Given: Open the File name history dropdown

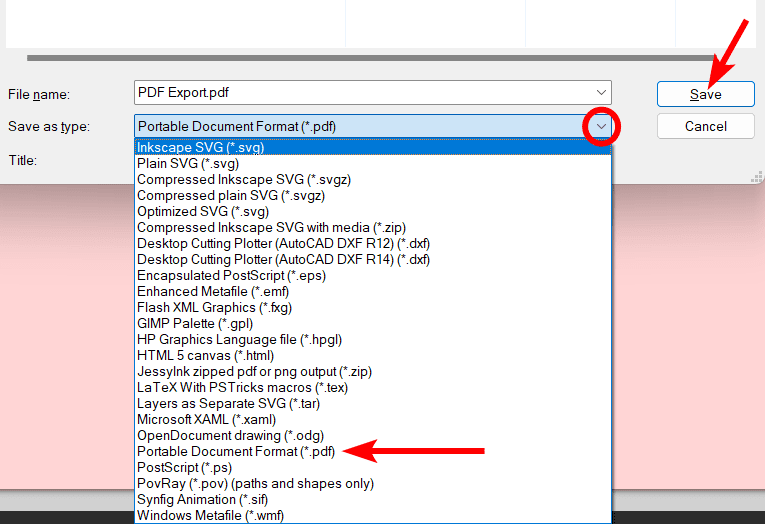Looking at the screenshot, I should [x=600, y=93].
